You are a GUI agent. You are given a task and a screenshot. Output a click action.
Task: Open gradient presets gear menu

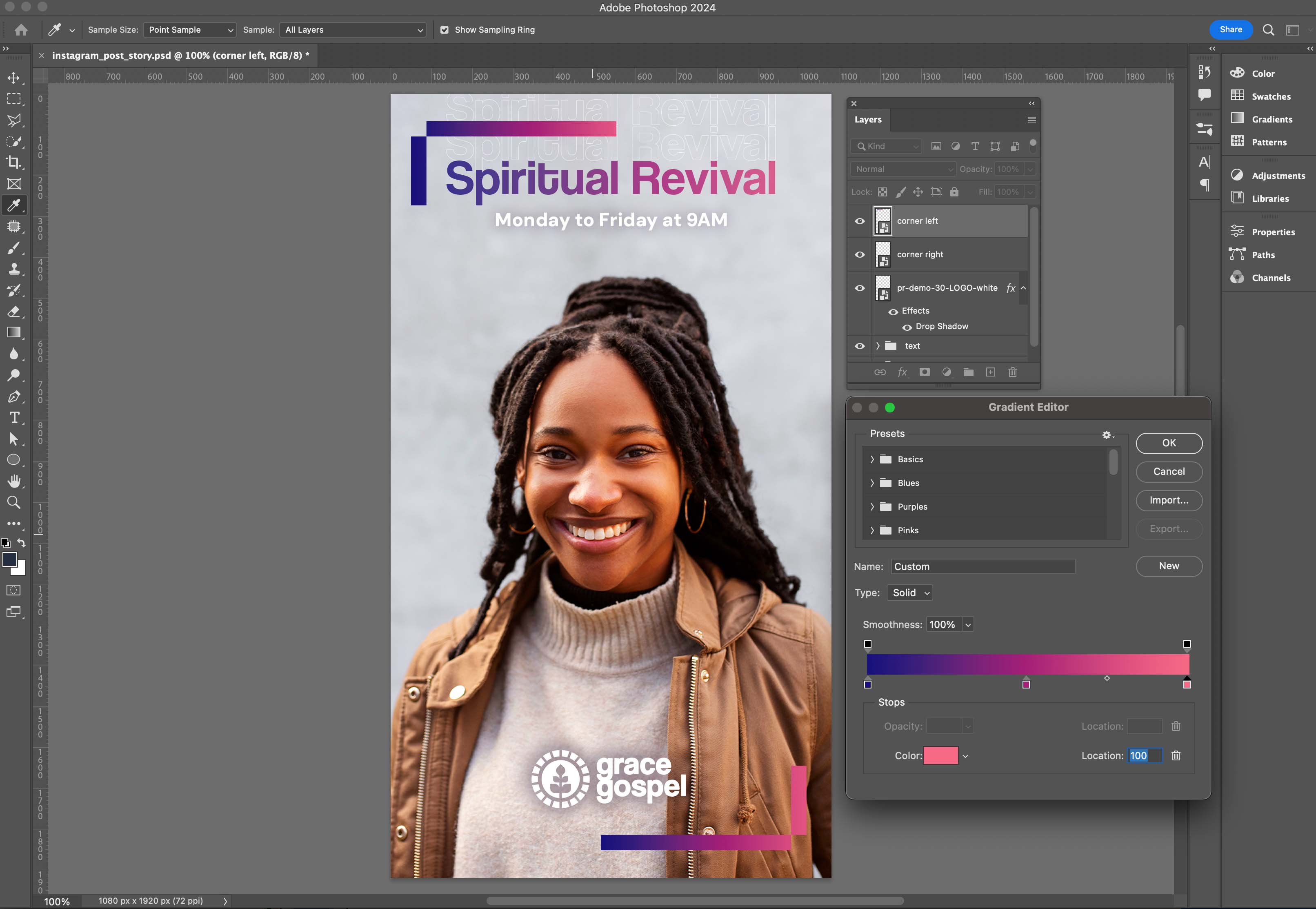pyautogui.click(x=1107, y=434)
